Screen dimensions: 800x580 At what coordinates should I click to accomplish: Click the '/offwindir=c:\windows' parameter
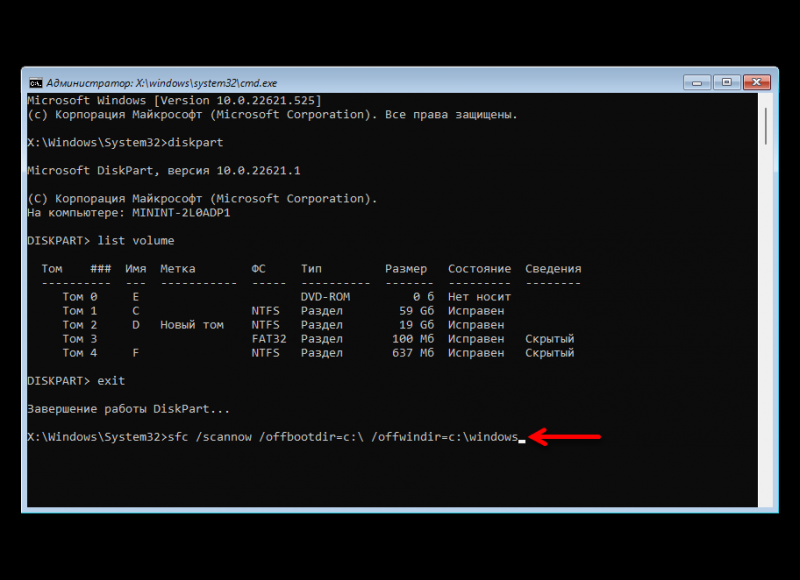pos(445,437)
